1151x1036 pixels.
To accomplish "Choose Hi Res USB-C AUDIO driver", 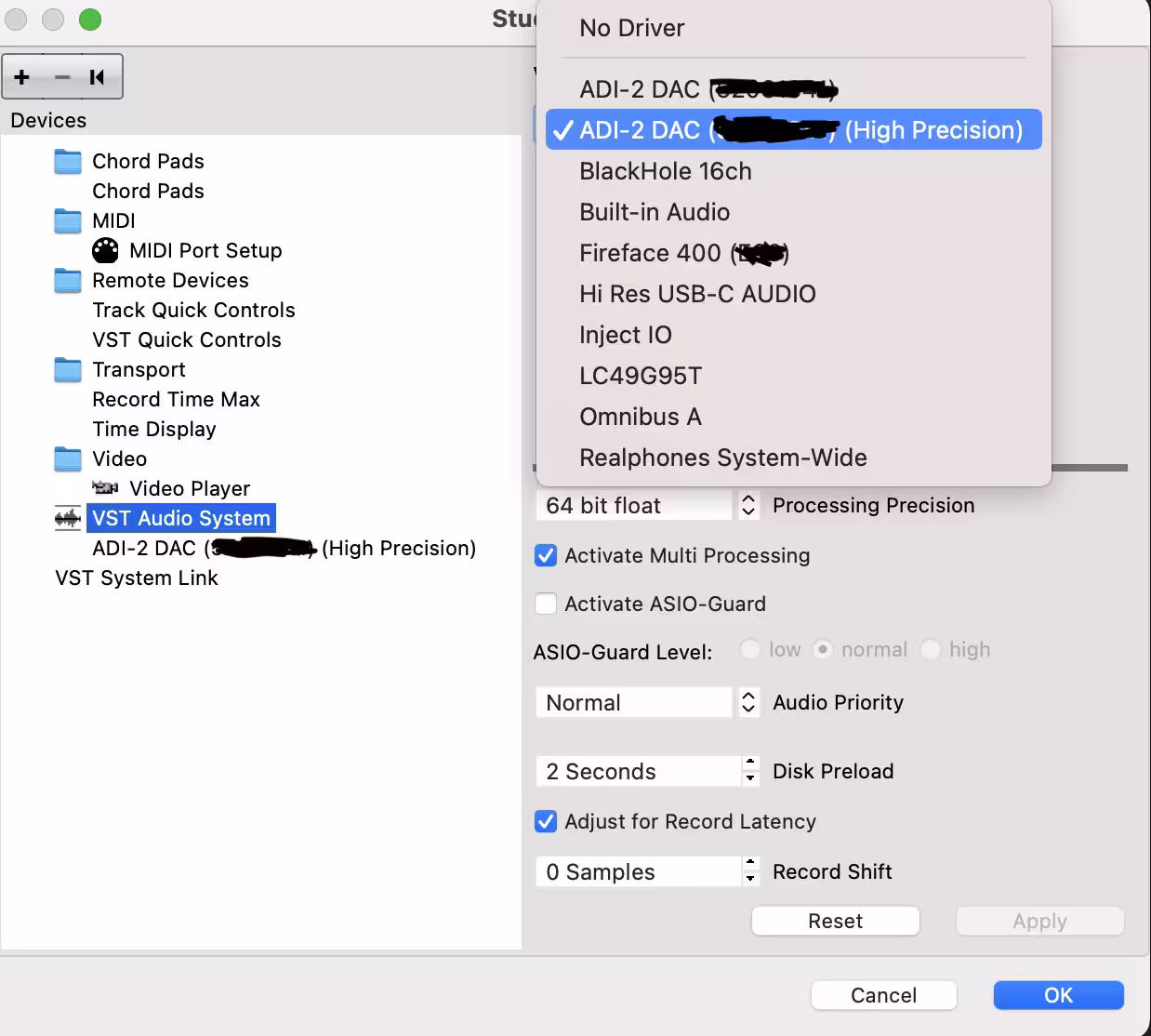I will tap(794, 294).
